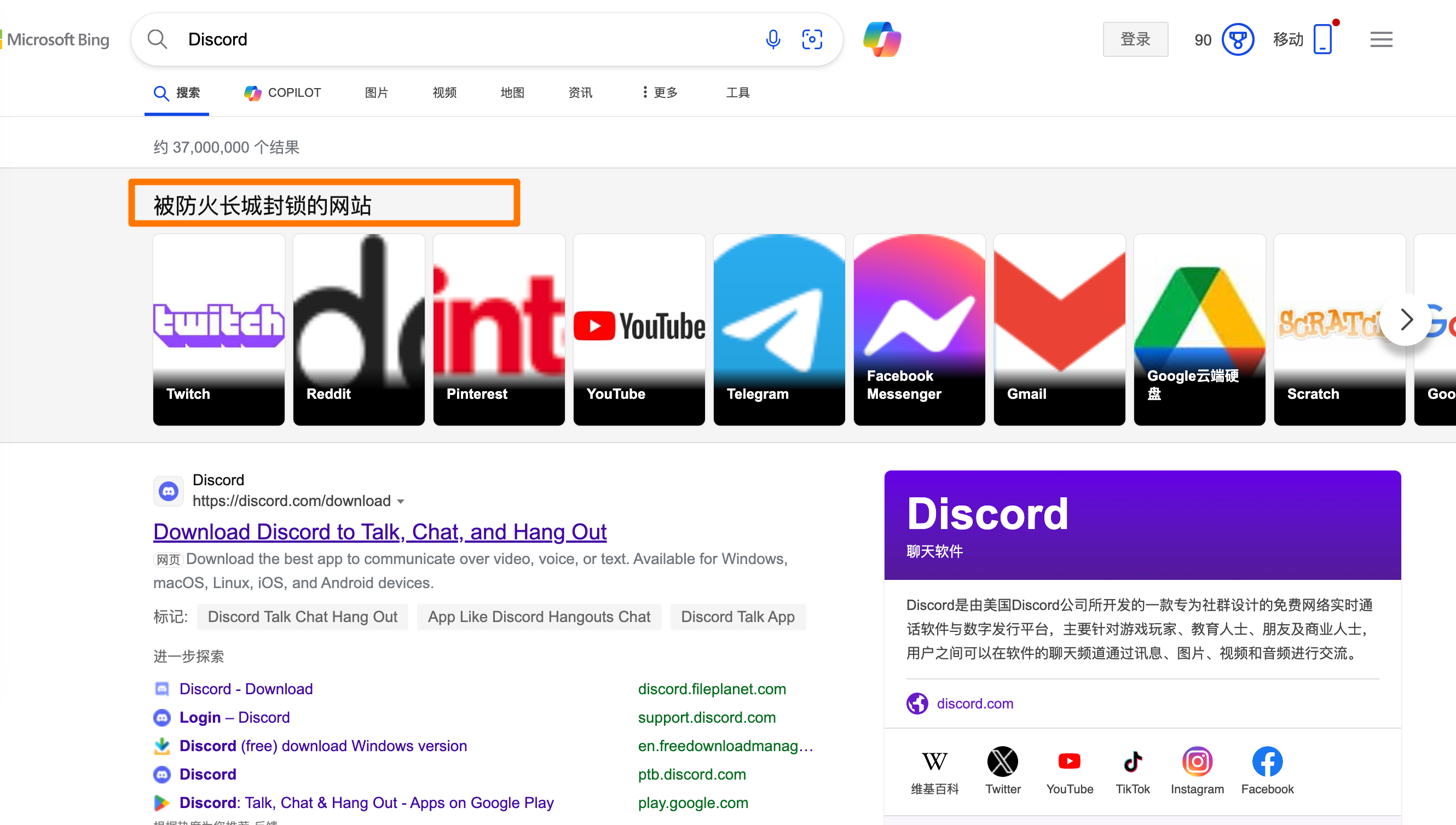Image resolution: width=1456 pixels, height=825 pixels.
Task: Open Download Discord to Talk, Chat result
Action: (x=380, y=532)
